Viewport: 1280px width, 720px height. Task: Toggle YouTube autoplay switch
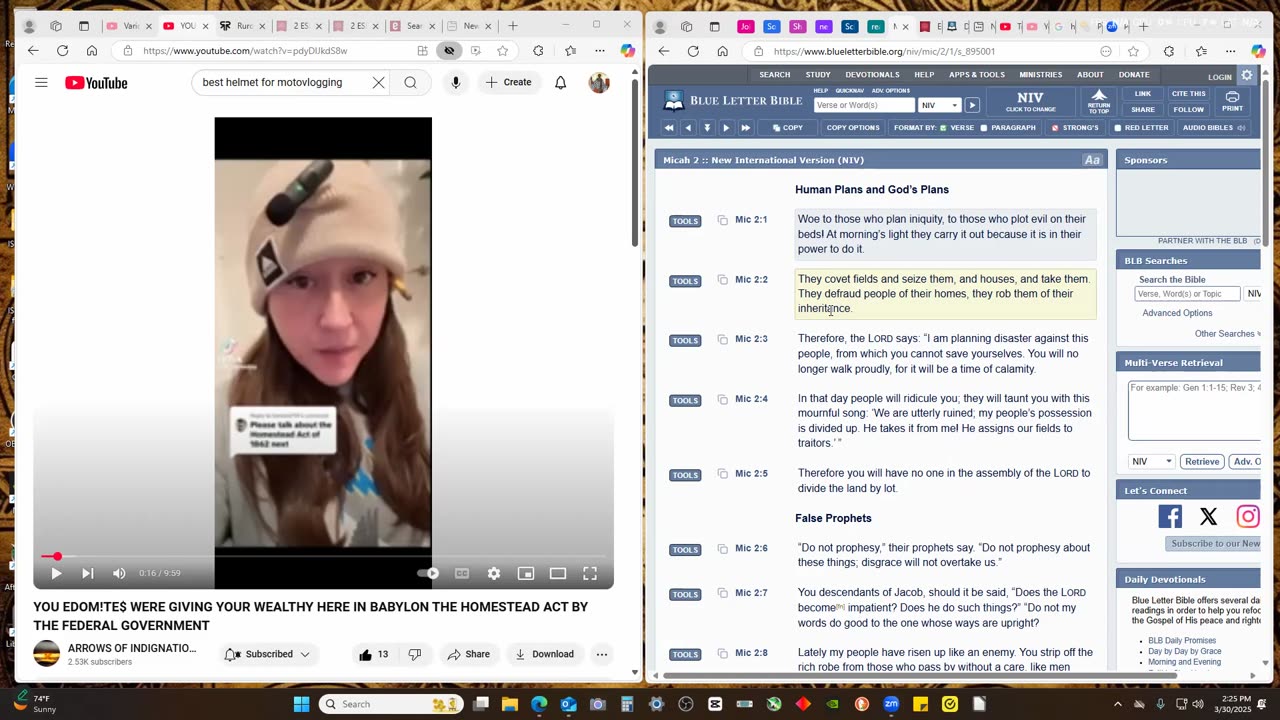coord(428,573)
